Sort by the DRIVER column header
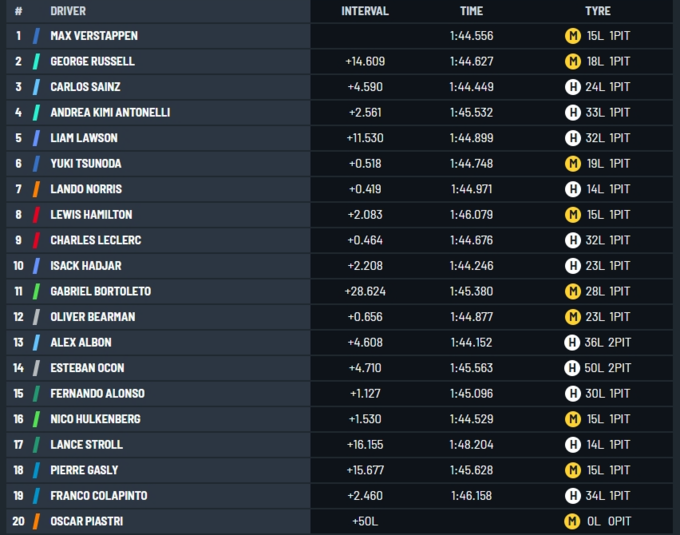680x535 pixels. click(x=68, y=11)
